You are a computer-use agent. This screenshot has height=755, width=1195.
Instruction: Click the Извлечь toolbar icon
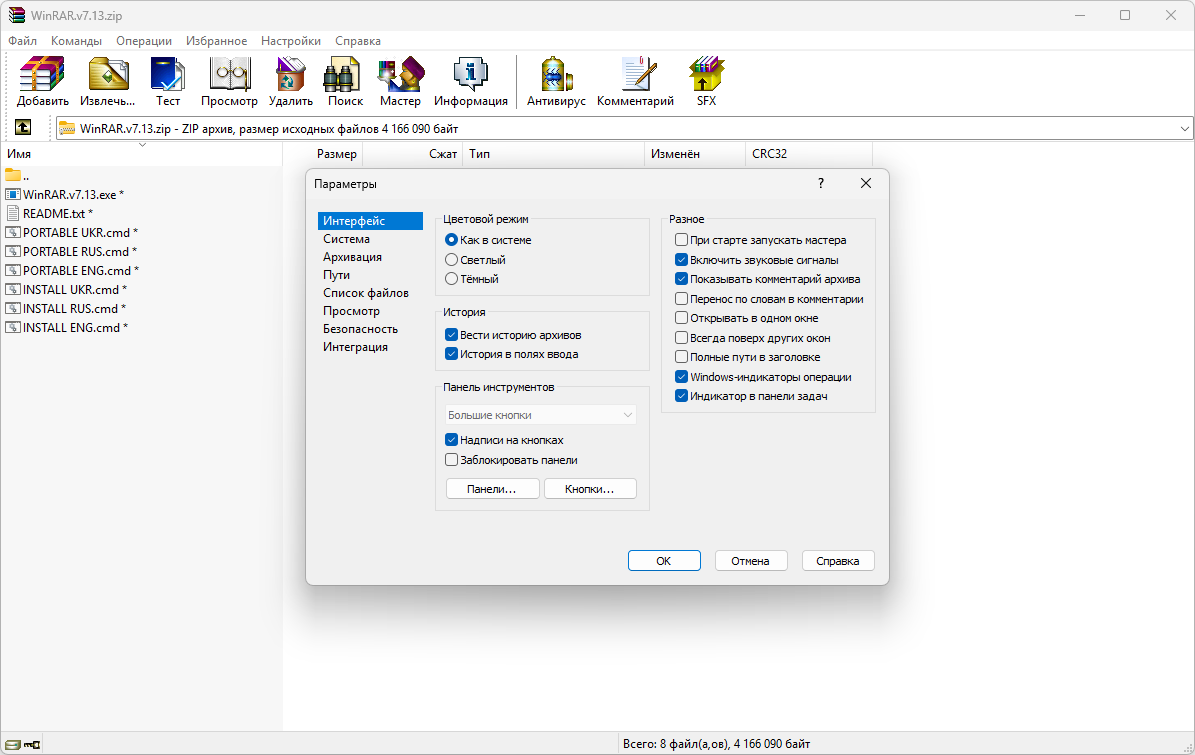[x=107, y=74]
